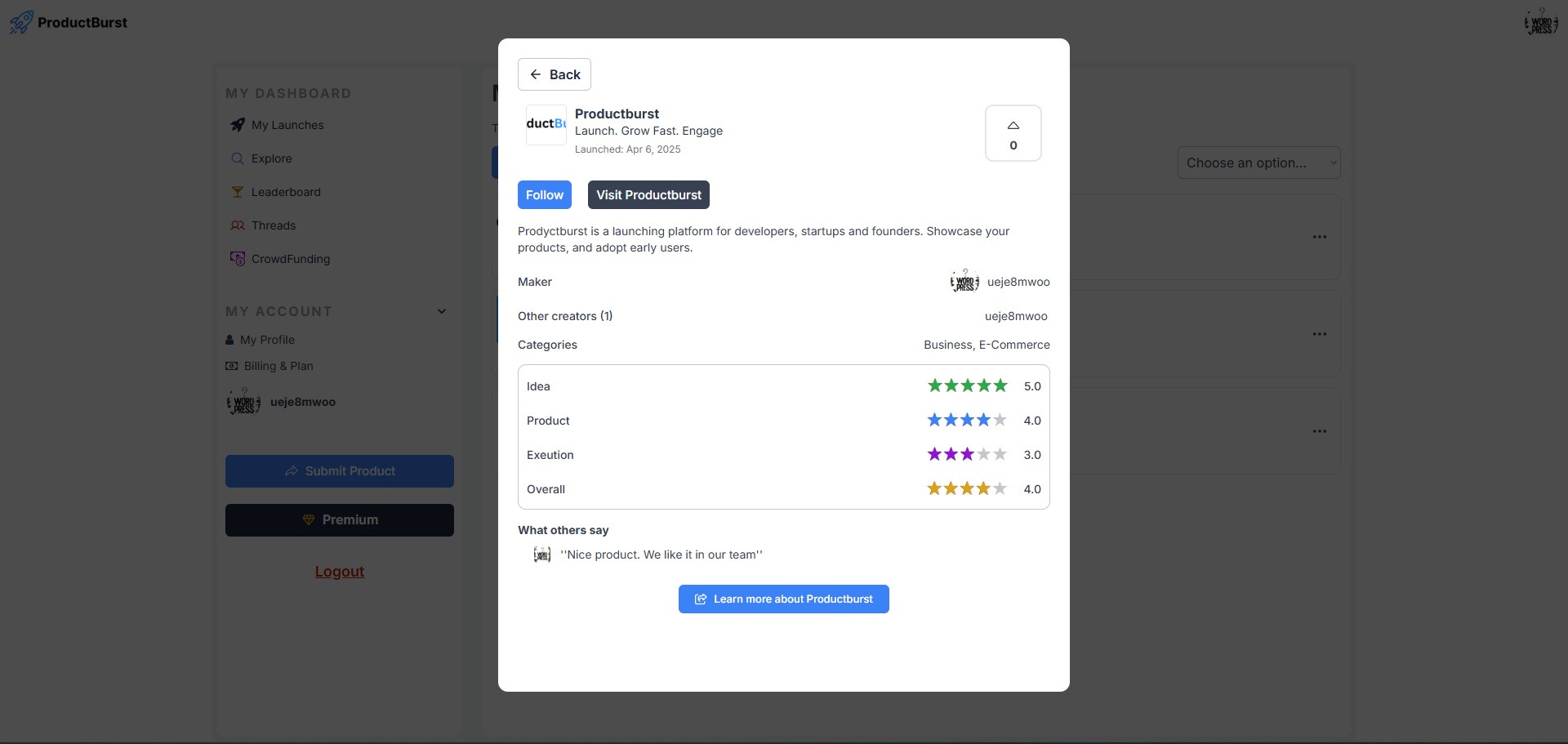This screenshot has height=744, width=1568.
Task: Open the My Launches rocket item
Action: coord(287,125)
